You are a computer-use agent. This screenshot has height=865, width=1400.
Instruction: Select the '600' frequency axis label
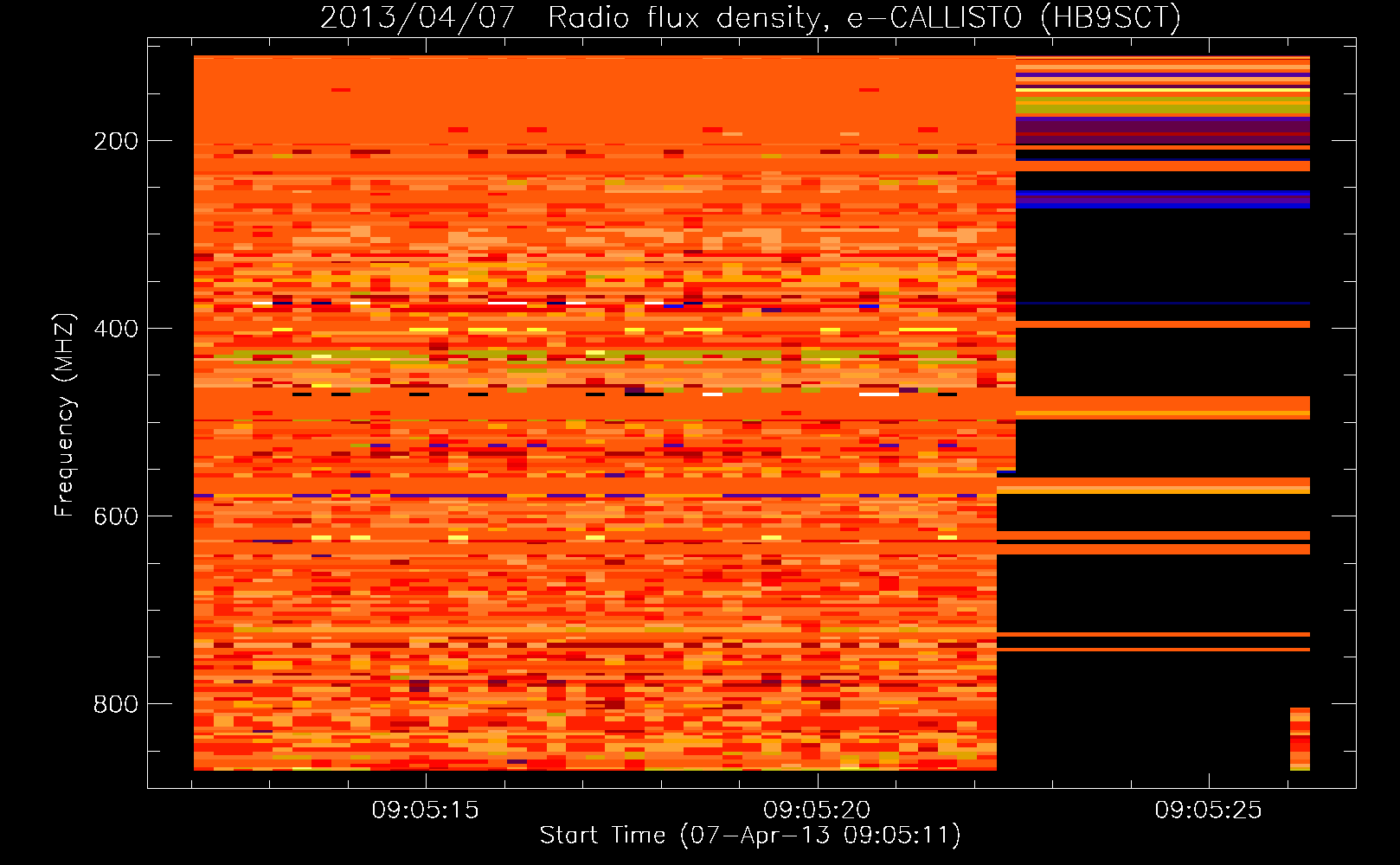point(116,516)
